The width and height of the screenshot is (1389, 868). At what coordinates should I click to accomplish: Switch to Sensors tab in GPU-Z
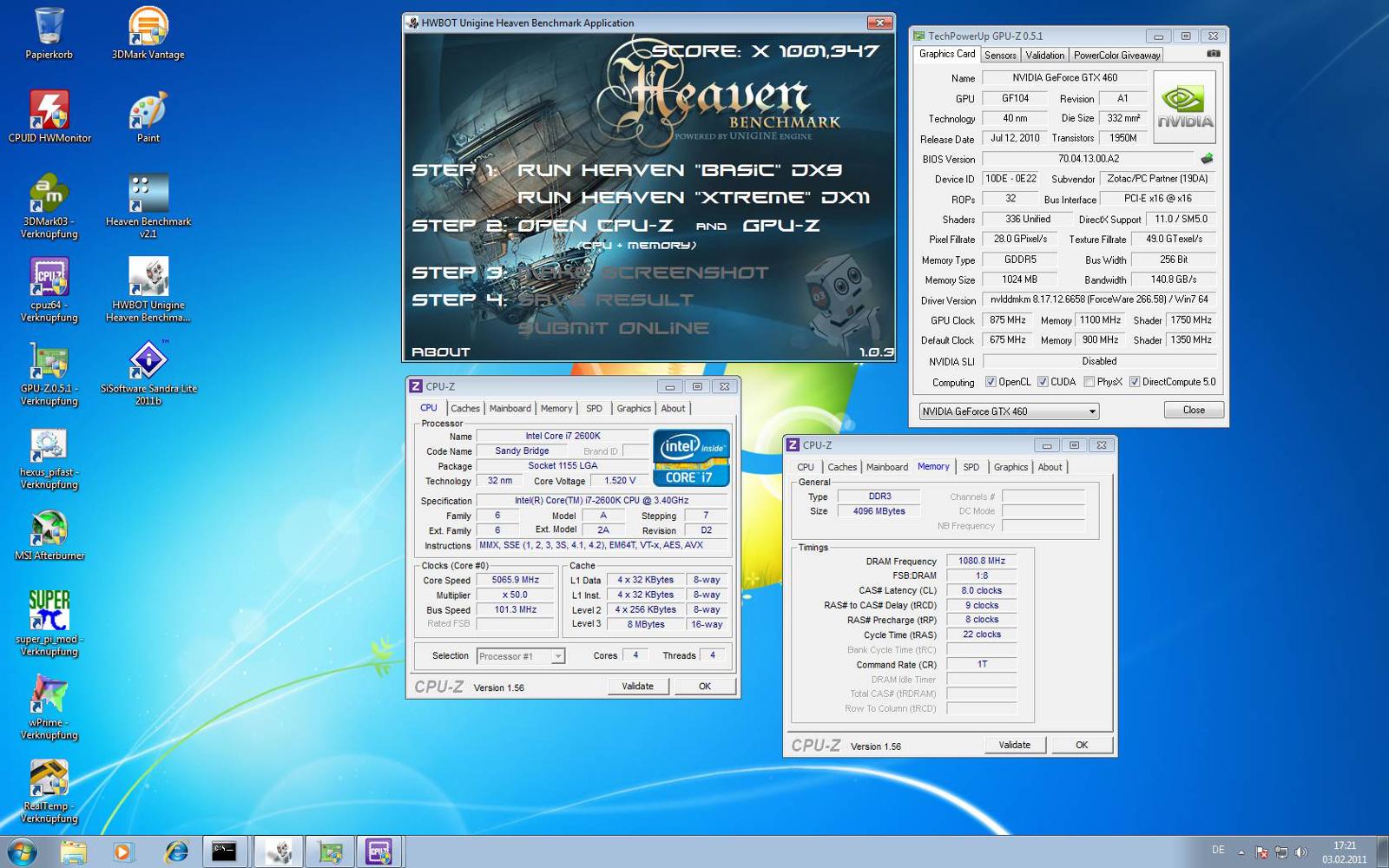(1000, 55)
